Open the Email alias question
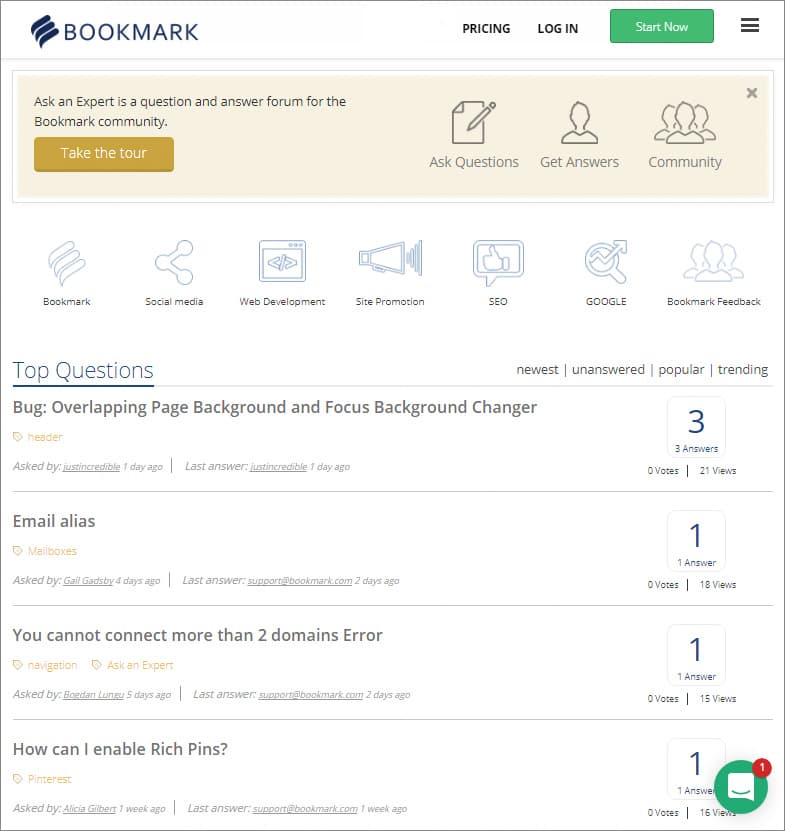 tap(54, 521)
